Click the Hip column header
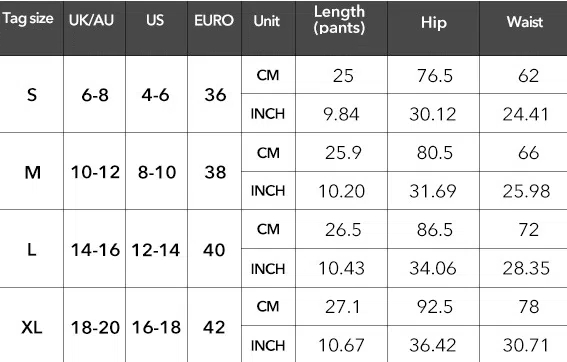The image size is (567, 362). pyautogui.click(x=433, y=28)
